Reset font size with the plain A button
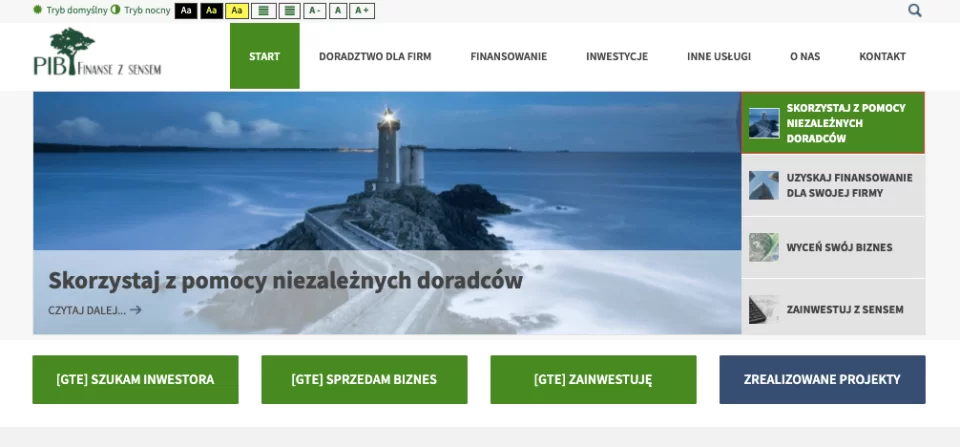Image resolution: width=960 pixels, height=447 pixels. tap(338, 11)
